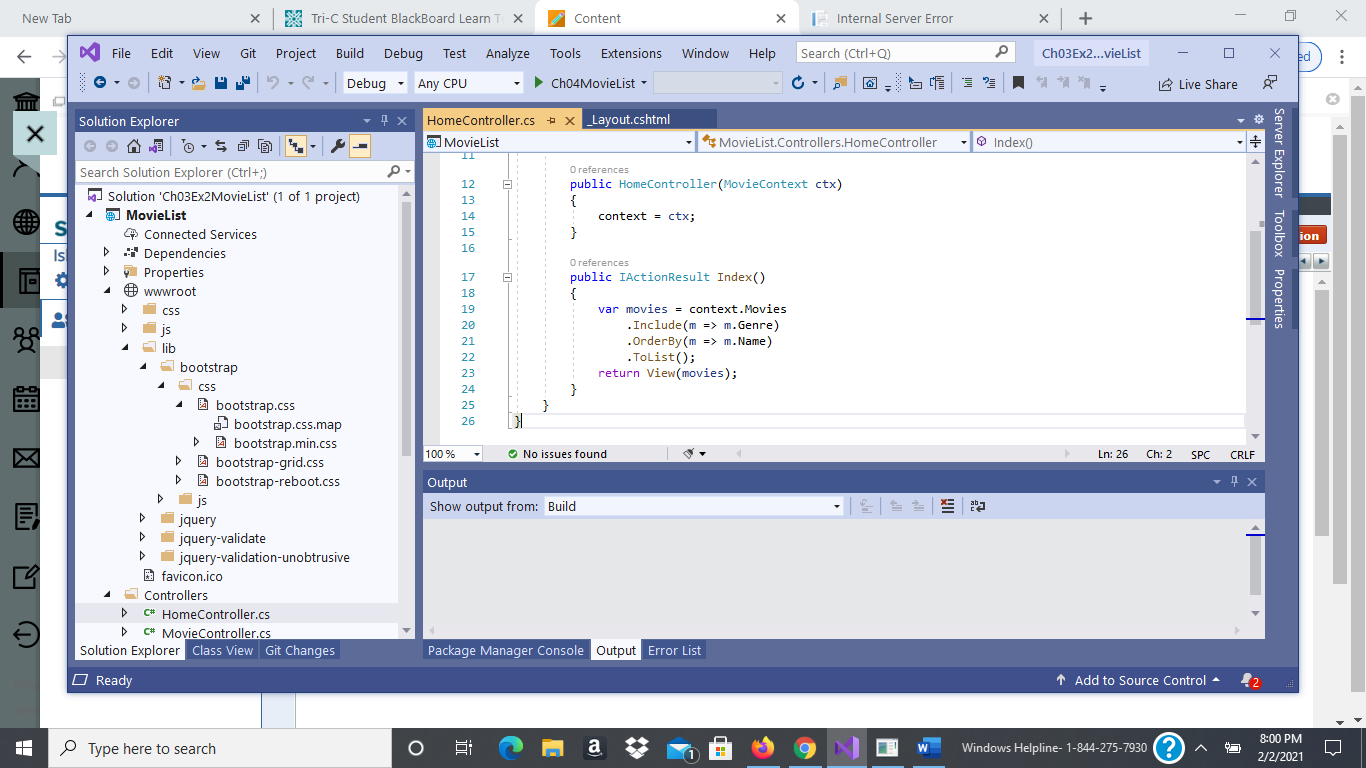Open the notifications bell in status bar
Screen dimensions: 1366x768
pyautogui.click(x=1248, y=680)
